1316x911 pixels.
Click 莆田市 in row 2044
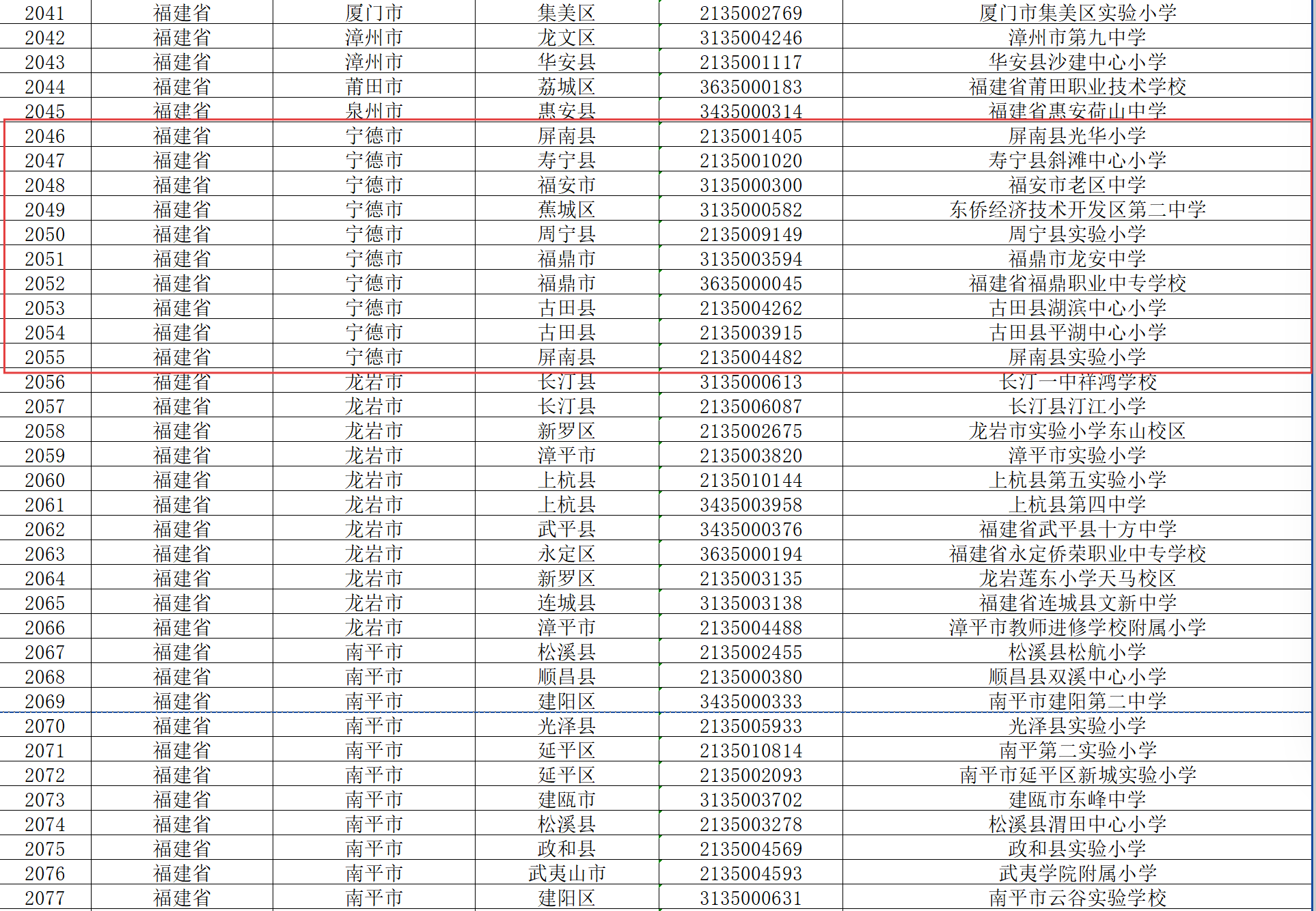tap(374, 87)
